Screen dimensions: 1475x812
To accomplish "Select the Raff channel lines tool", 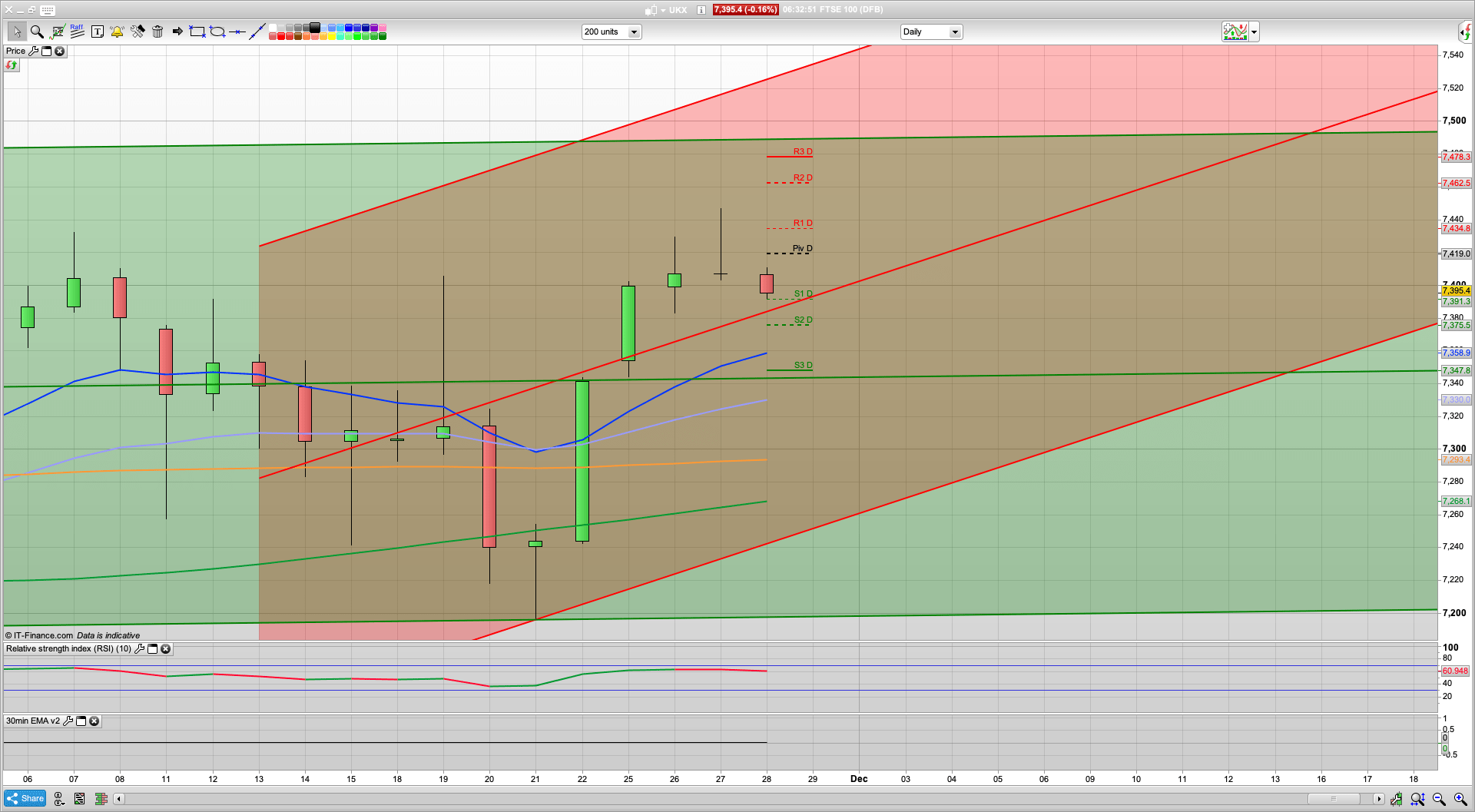I will pos(77,31).
